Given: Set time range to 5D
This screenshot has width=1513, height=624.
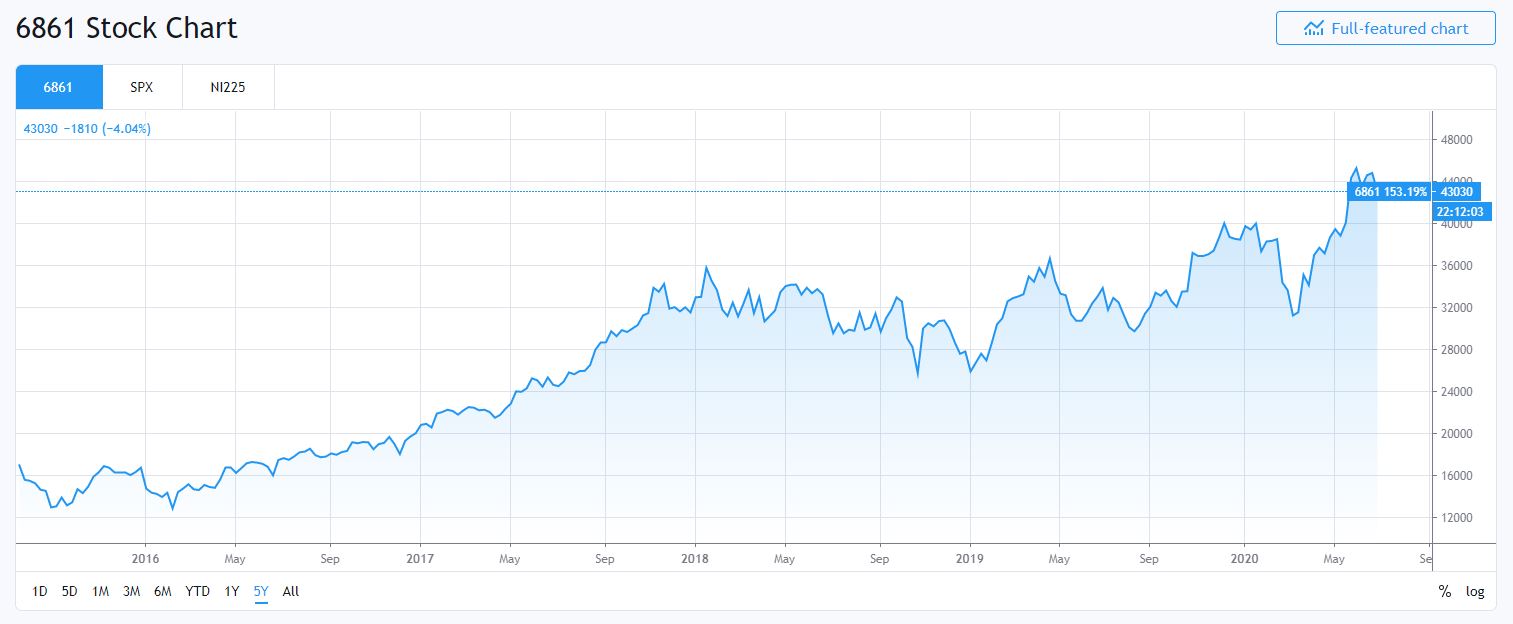Looking at the screenshot, I should click(69, 591).
